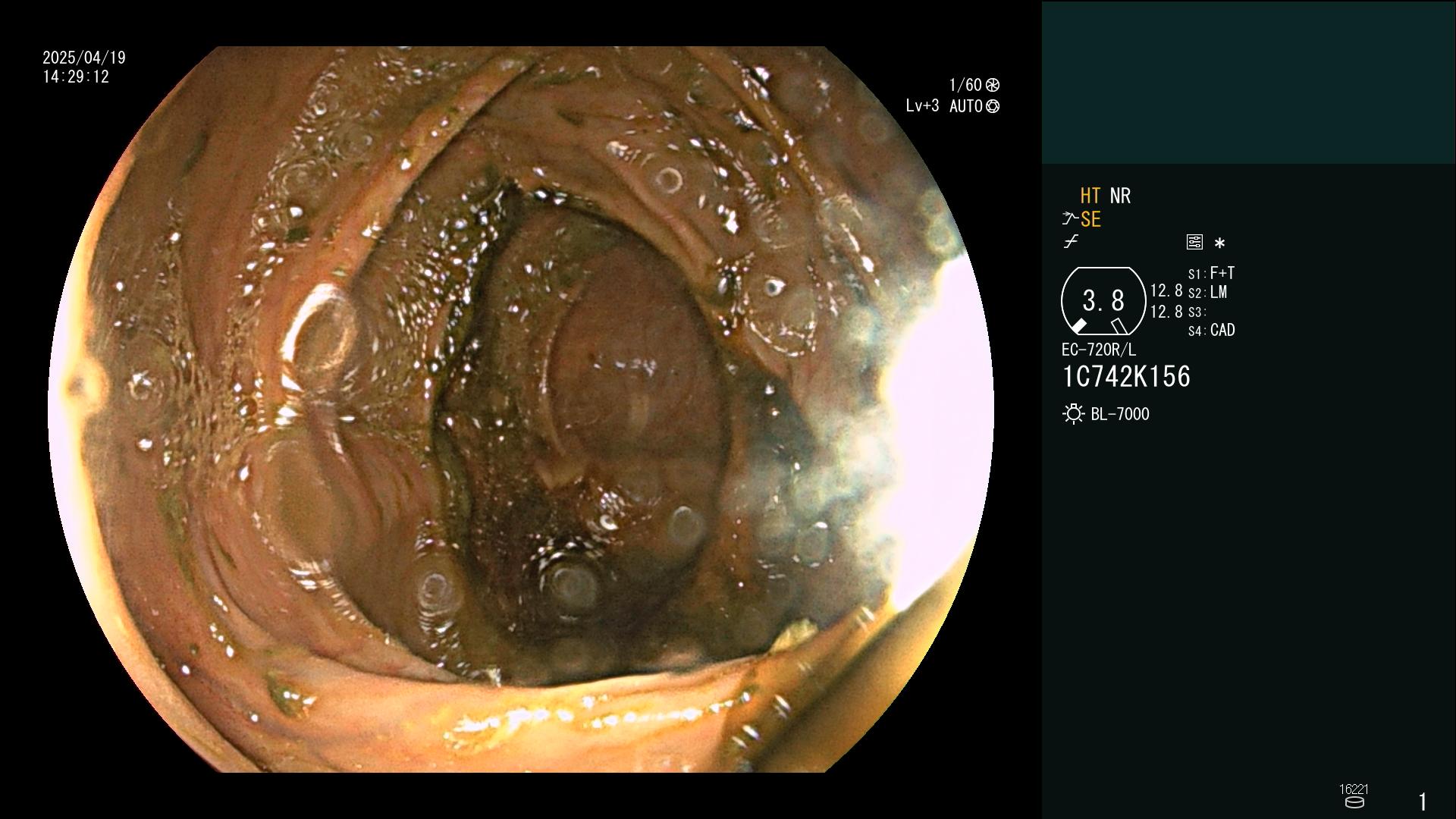Viewport: 1456px width, 819px height.
Task: Select the empty S3: switch assignment
Action: click(1197, 312)
